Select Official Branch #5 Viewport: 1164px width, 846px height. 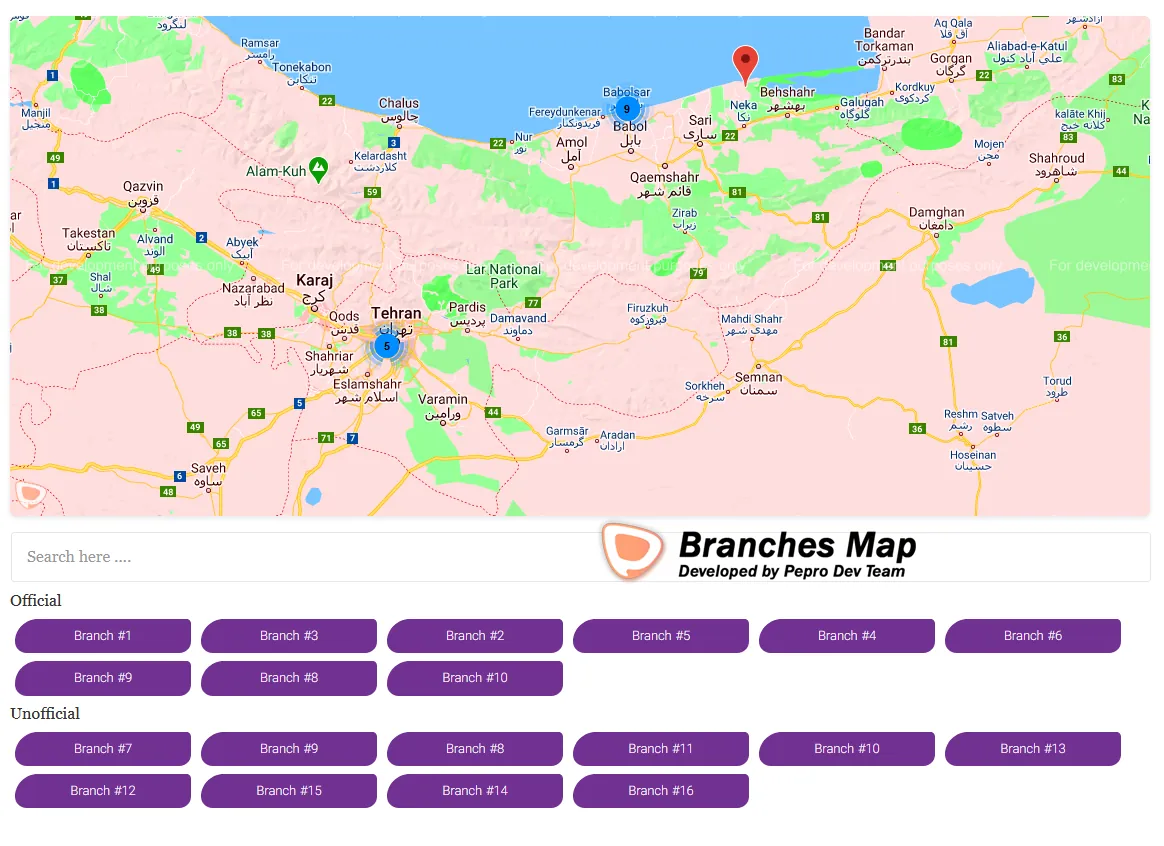tap(661, 636)
